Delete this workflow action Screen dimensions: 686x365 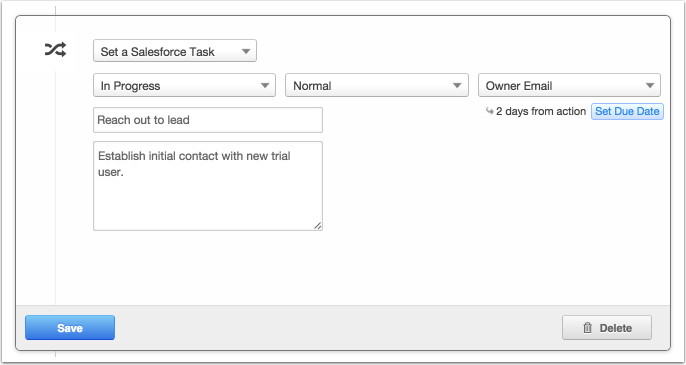click(x=607, y=328)
